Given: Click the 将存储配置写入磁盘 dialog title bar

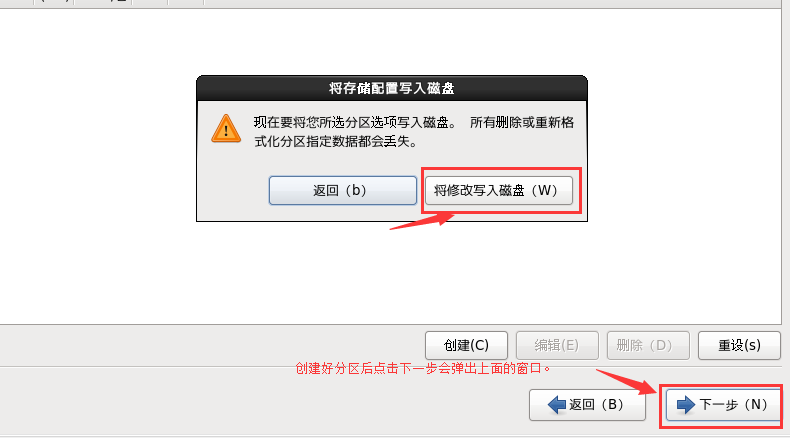Looking at the screenshot, I should tap(392, 88).
